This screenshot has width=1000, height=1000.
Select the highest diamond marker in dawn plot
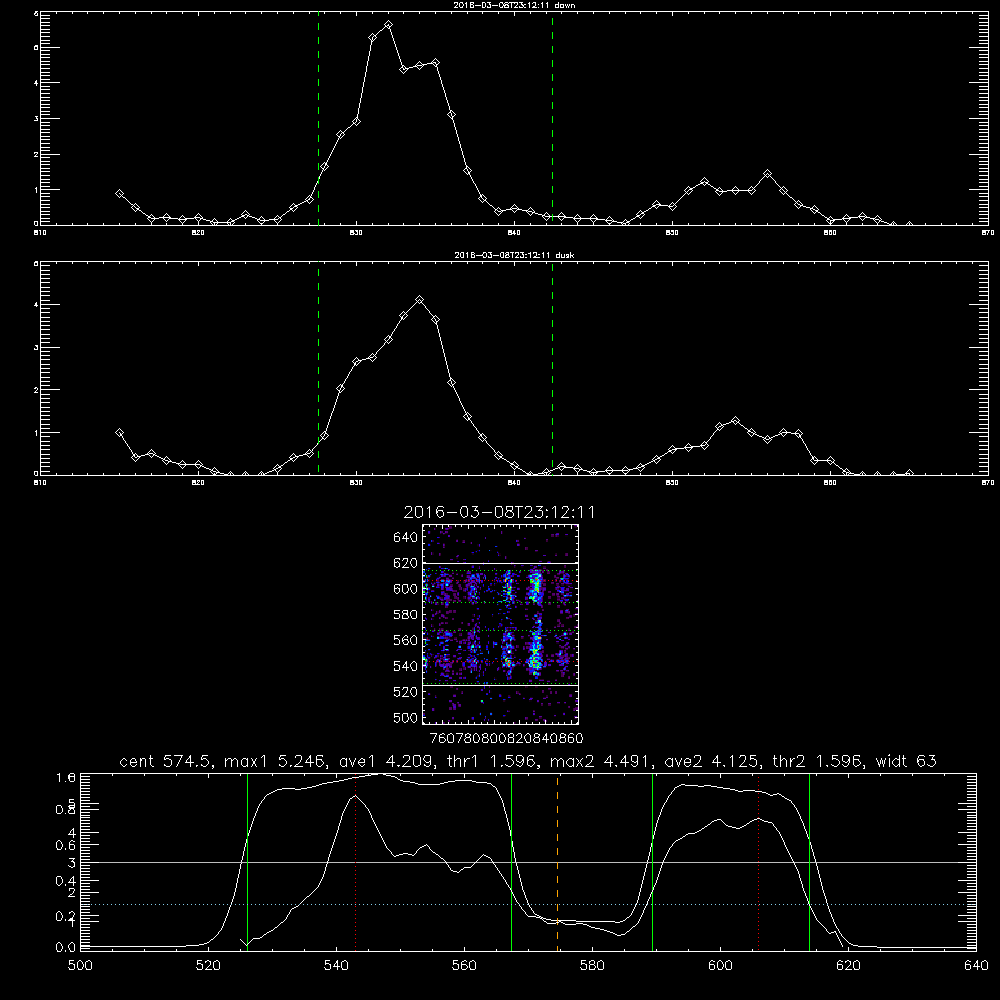(388, 25)
